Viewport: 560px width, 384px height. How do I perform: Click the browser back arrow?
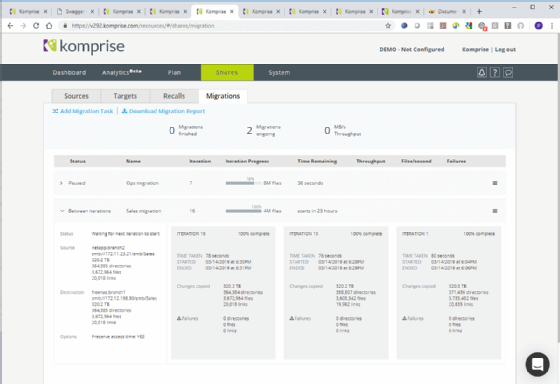click(x=10, y=26)
